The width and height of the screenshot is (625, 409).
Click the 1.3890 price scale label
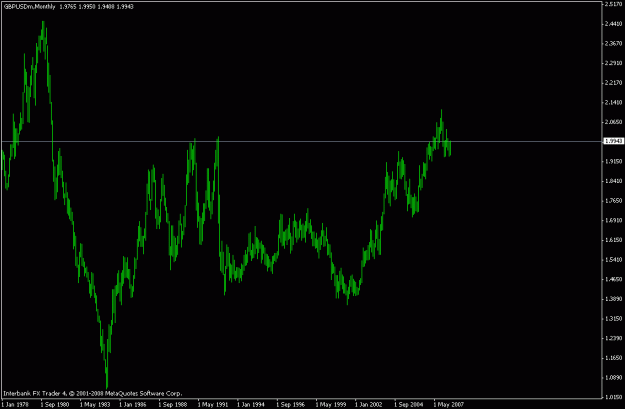[x=613, y=299]
